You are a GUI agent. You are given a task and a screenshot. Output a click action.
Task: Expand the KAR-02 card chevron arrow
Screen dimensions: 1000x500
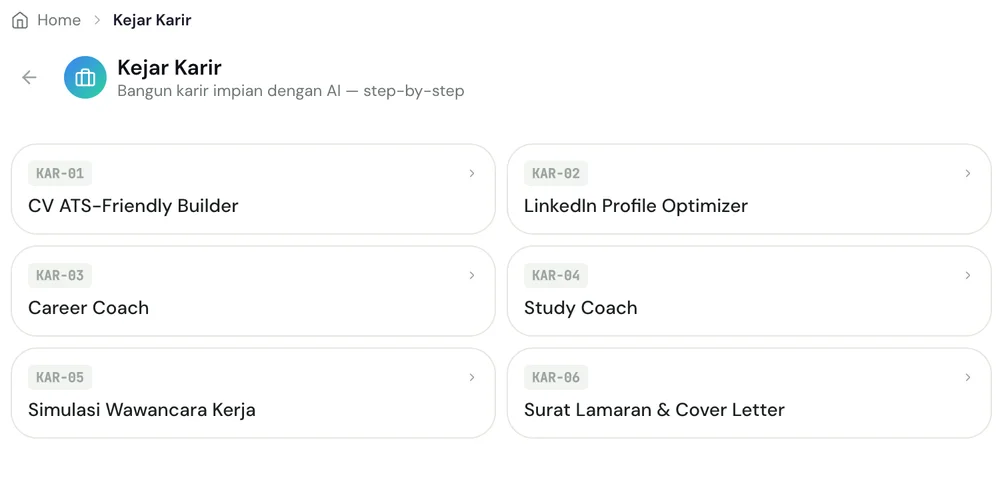tap(968, 173)
